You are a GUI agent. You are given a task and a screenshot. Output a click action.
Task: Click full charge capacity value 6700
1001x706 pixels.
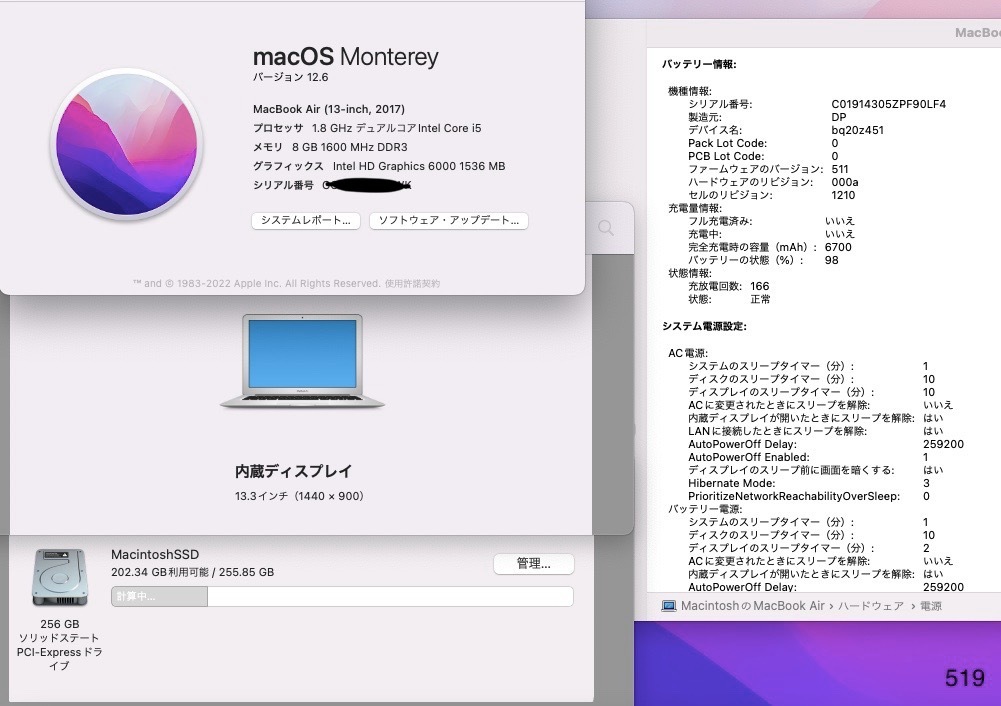pyautogui.click(x=838, y=247)
